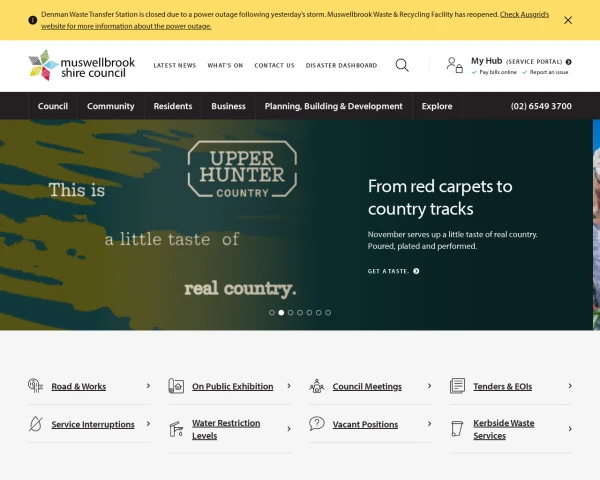
Task: Open the Planning, Building & Development menu
Action: click(x=333, y=106)
